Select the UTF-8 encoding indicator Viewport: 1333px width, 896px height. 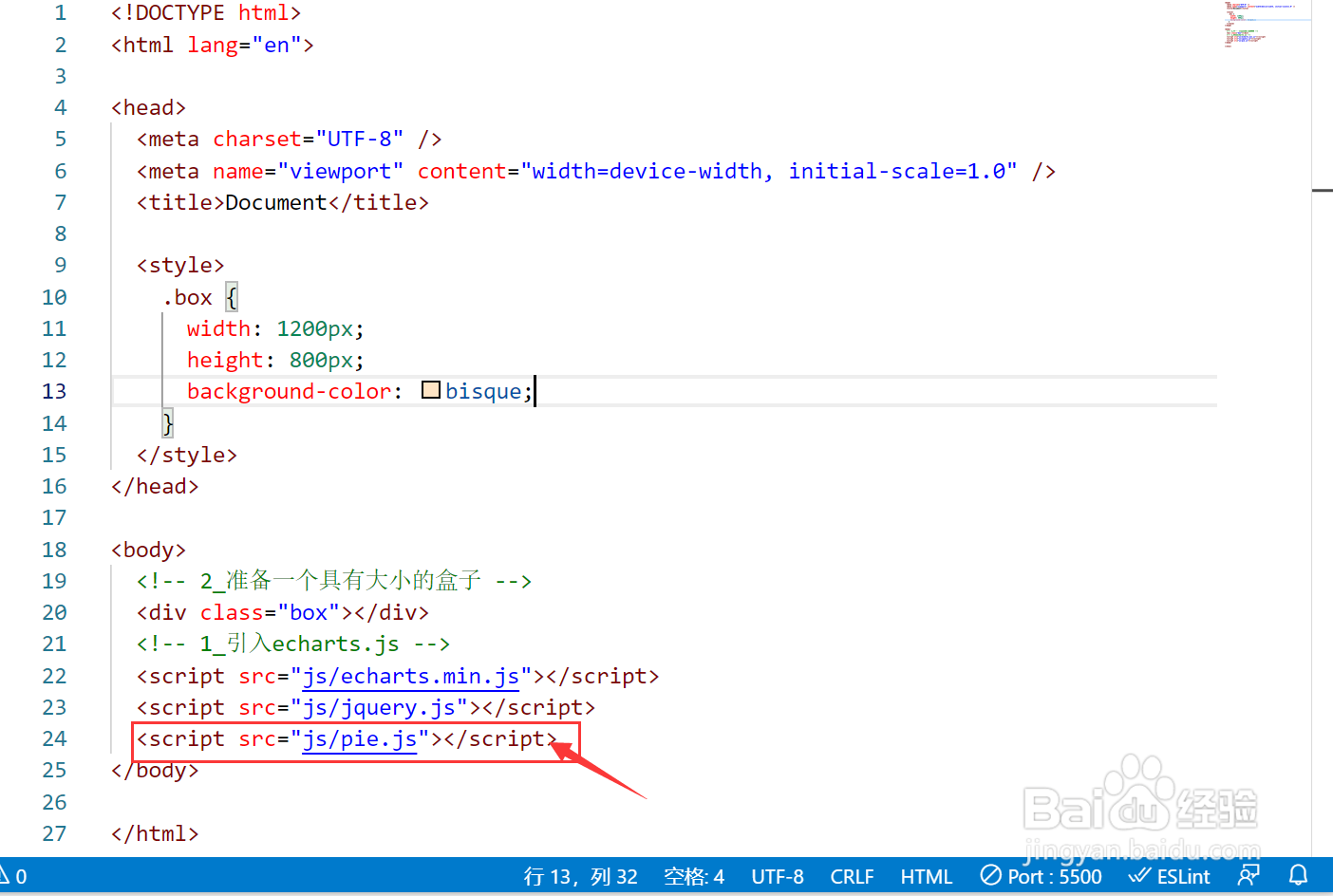tap(778, 876)
